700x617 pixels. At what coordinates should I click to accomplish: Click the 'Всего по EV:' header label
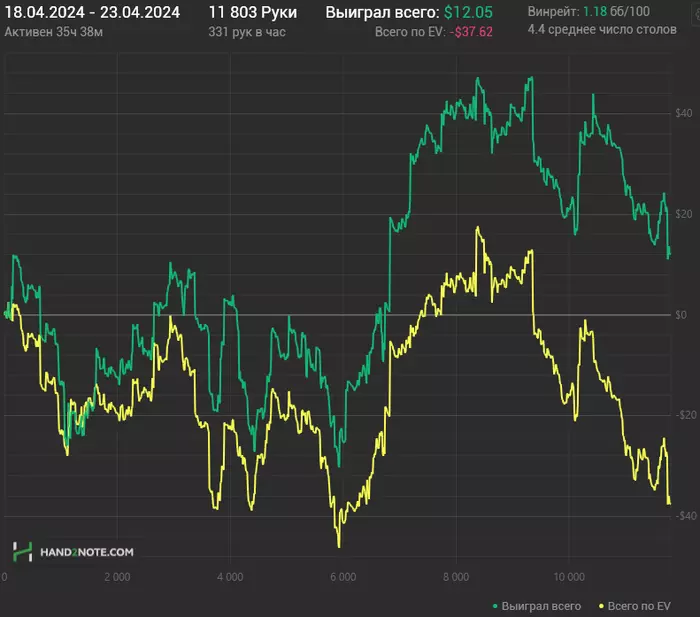point(410,32)
